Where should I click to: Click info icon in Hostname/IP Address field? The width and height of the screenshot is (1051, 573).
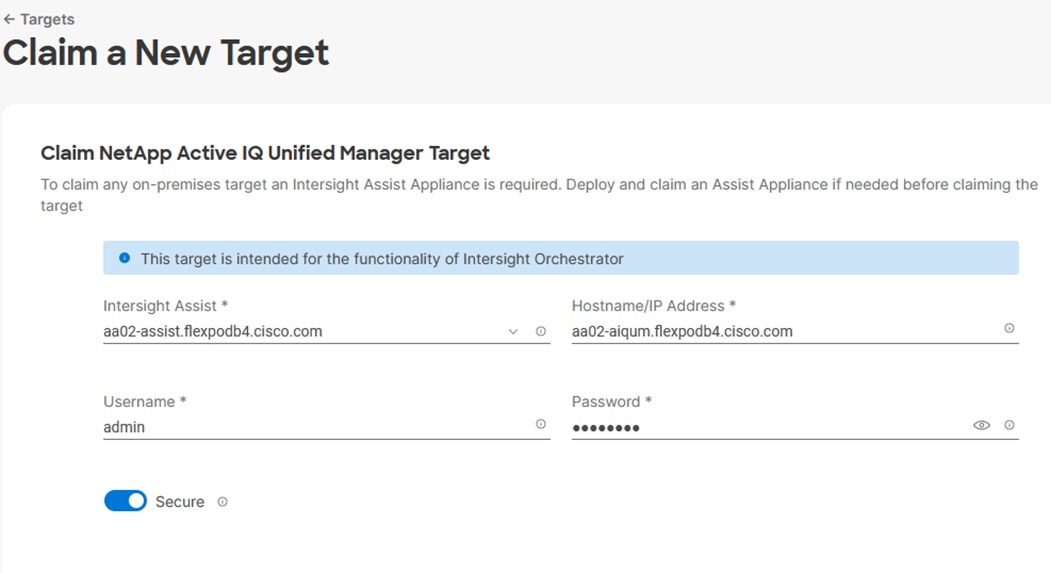point(1009,328)
